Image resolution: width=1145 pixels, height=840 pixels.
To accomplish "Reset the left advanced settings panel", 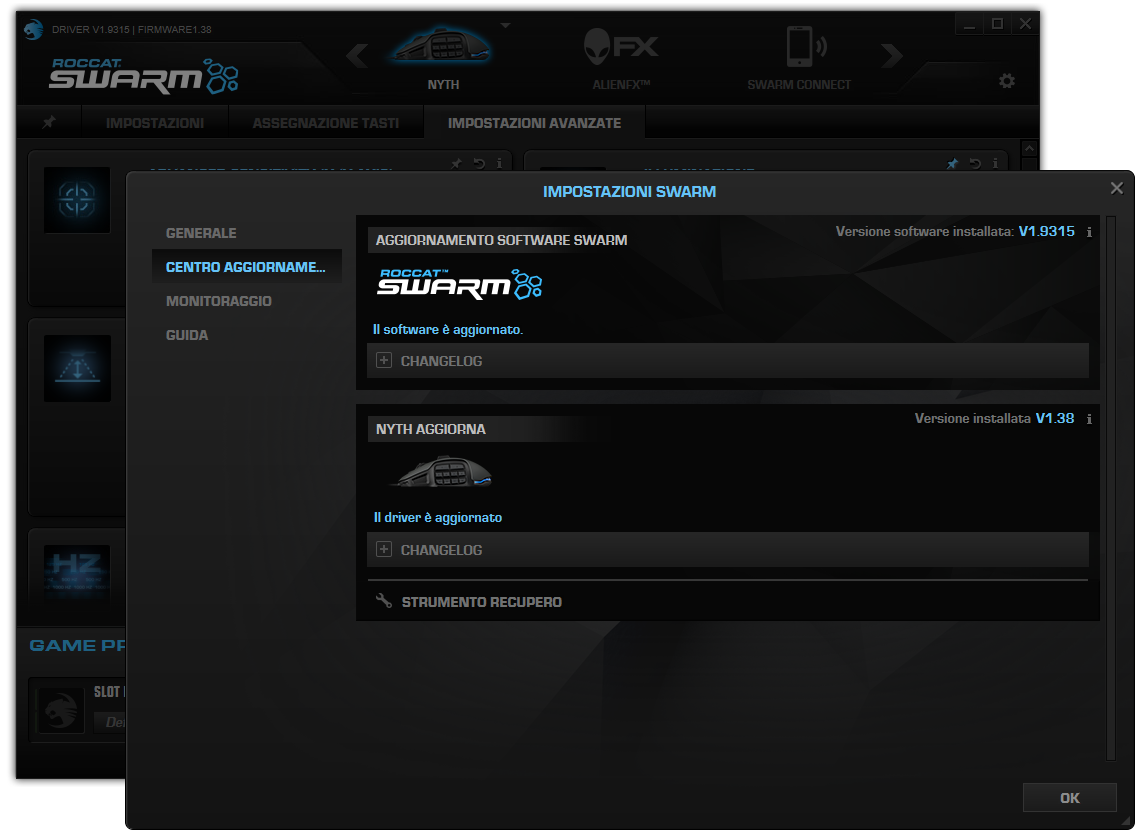I will [479, 164].
